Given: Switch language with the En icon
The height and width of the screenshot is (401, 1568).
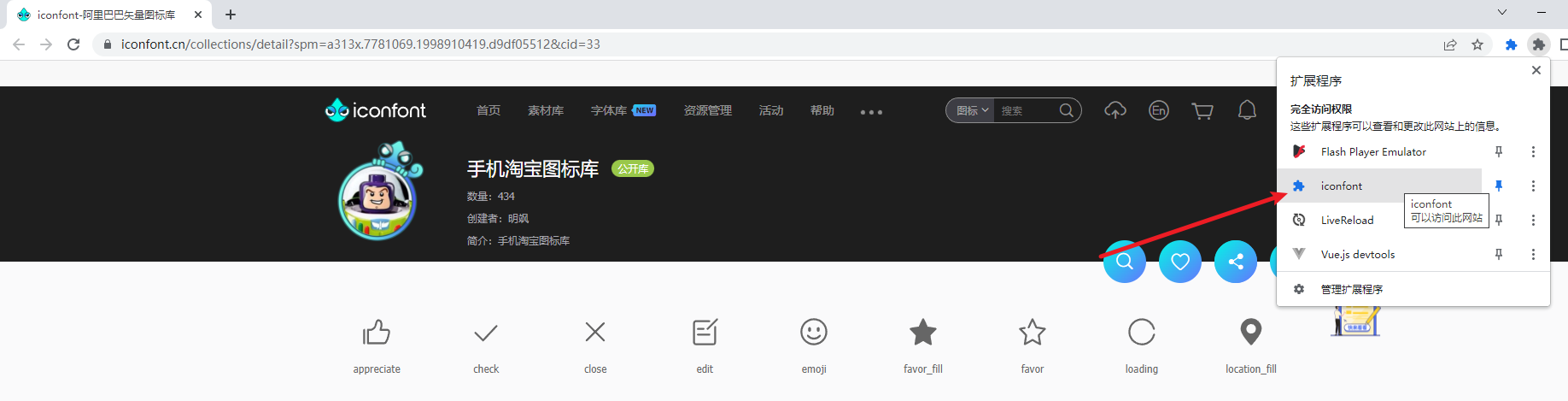Looking at the screenshot, I should coord(1159,110).
